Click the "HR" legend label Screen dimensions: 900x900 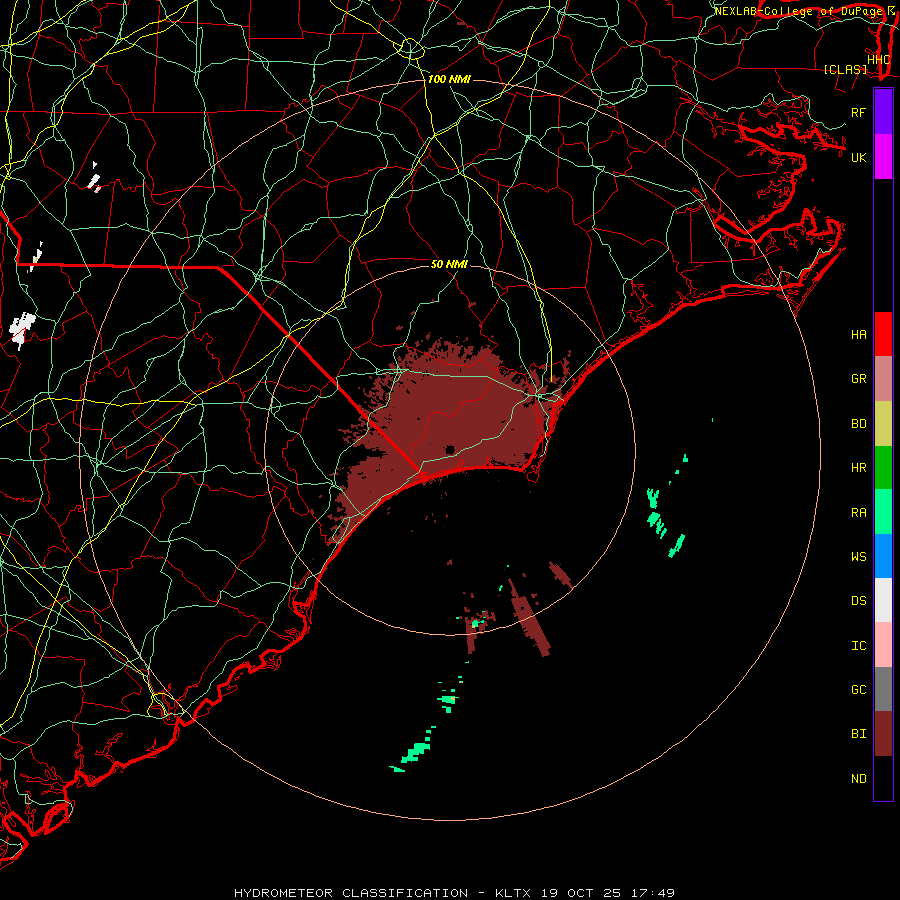coord(859,468)
